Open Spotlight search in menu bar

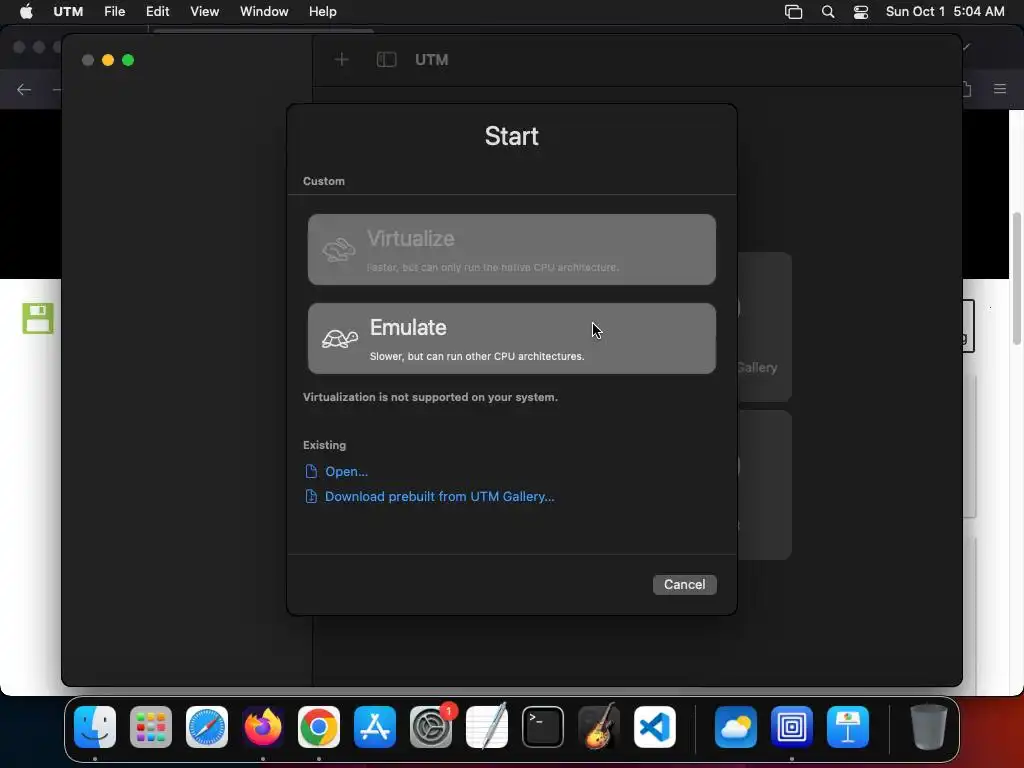[827, 12]
